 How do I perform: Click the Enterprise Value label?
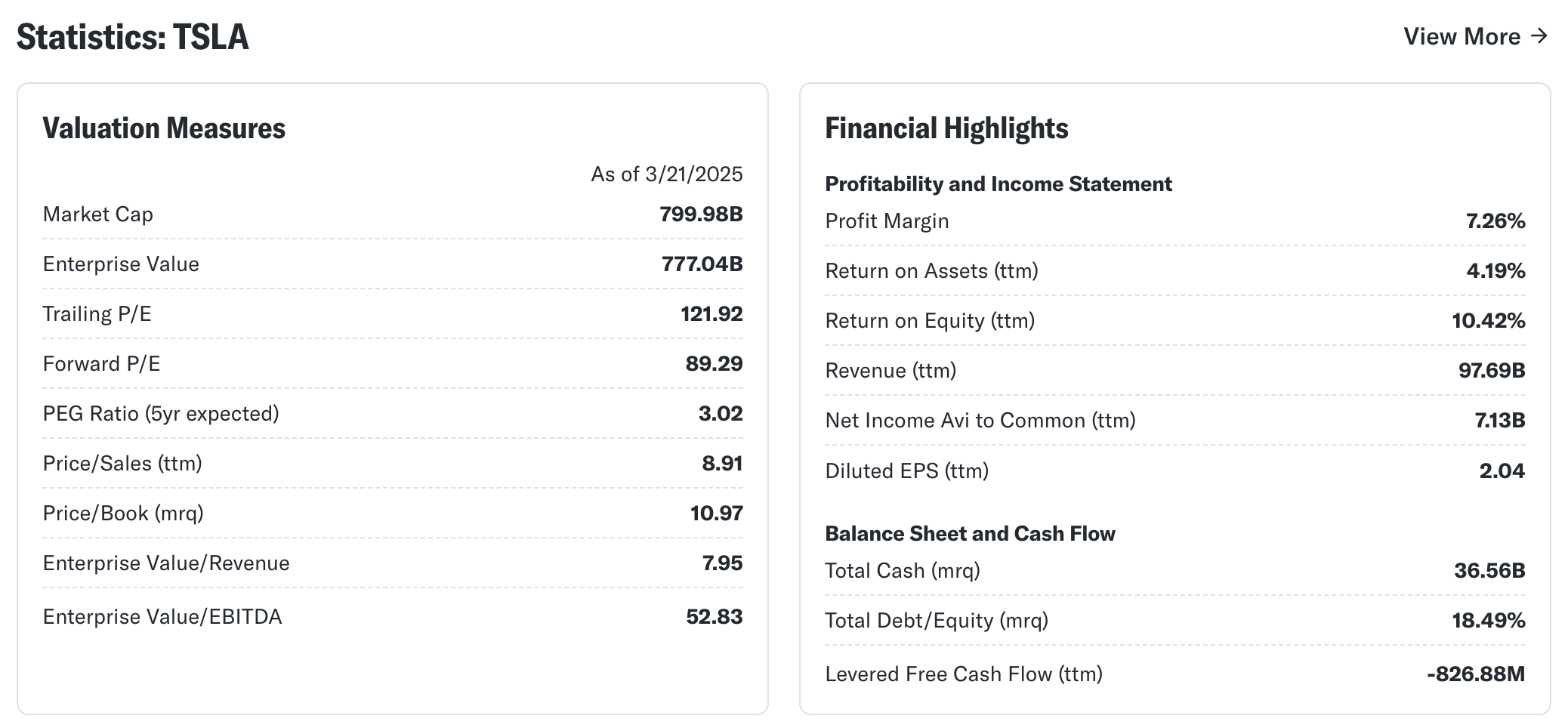pos(121,264)
